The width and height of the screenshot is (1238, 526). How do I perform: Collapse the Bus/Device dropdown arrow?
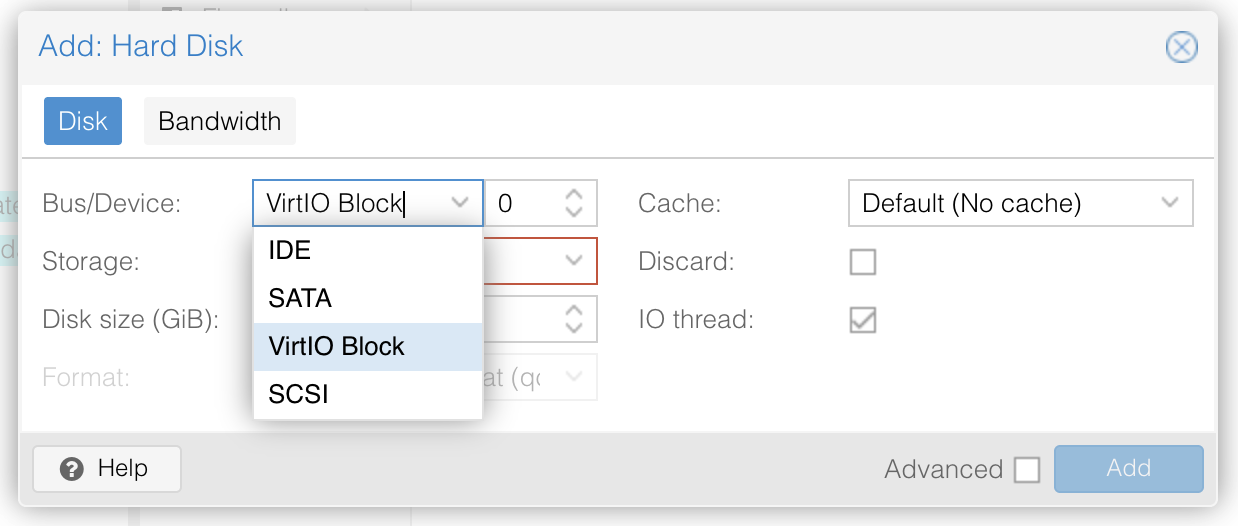click(460, 203)
